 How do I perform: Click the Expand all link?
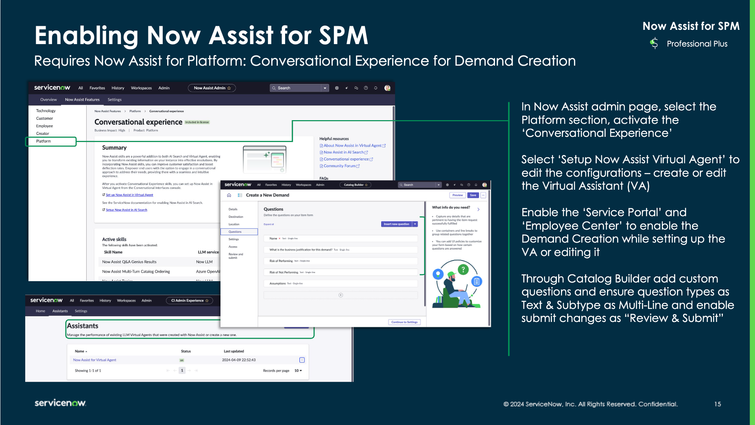[x=269, y=224]
